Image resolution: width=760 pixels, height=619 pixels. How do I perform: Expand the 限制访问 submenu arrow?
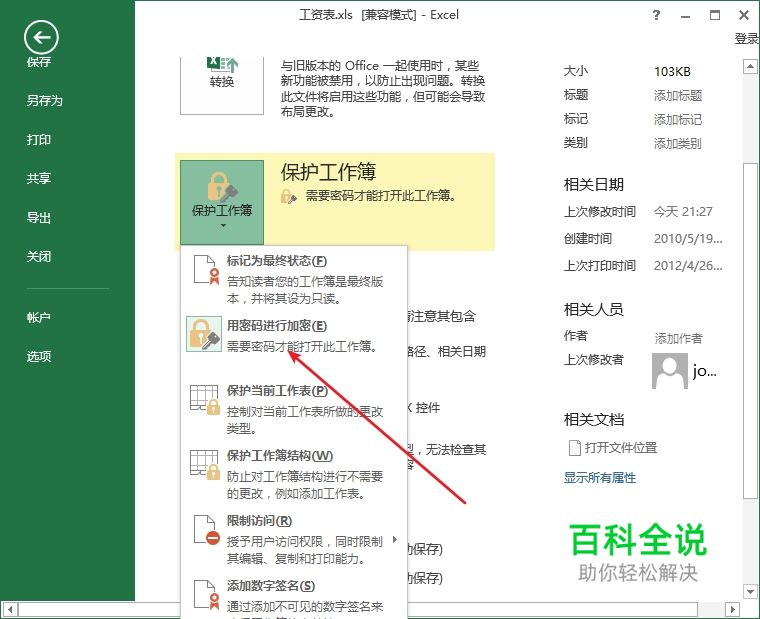(395, 539)
